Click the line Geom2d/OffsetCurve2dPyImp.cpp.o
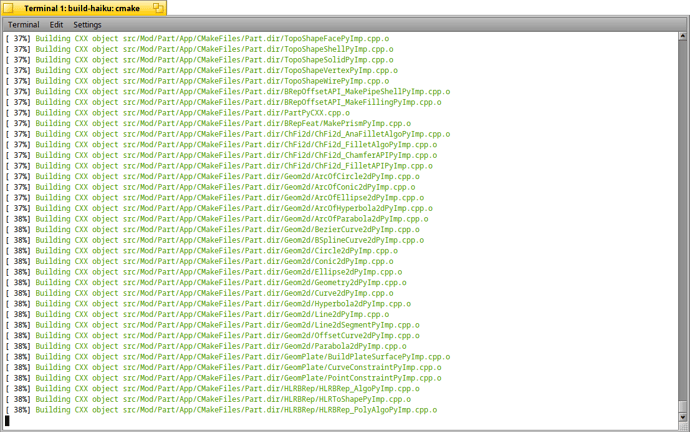This screenshot has width=690, height=432. click(213, 336)
